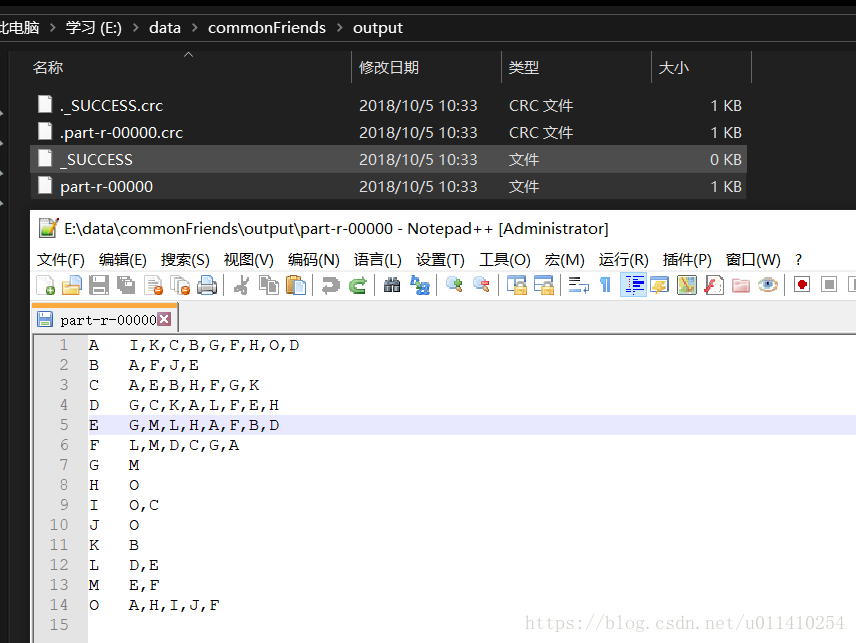This screenshot has width=856, height=643.
Task: Open the 运行(R) menu
Action: [x=623, y=260]
